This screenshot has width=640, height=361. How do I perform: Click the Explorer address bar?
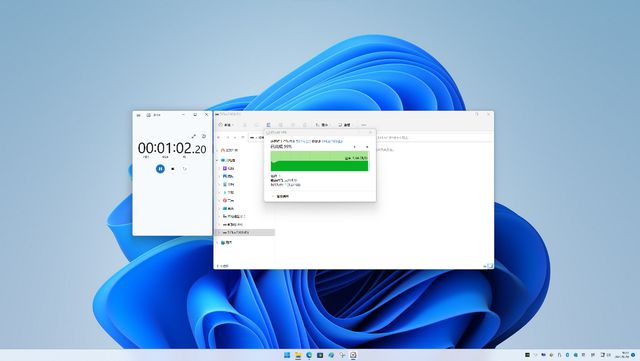(x=257, y=138)
